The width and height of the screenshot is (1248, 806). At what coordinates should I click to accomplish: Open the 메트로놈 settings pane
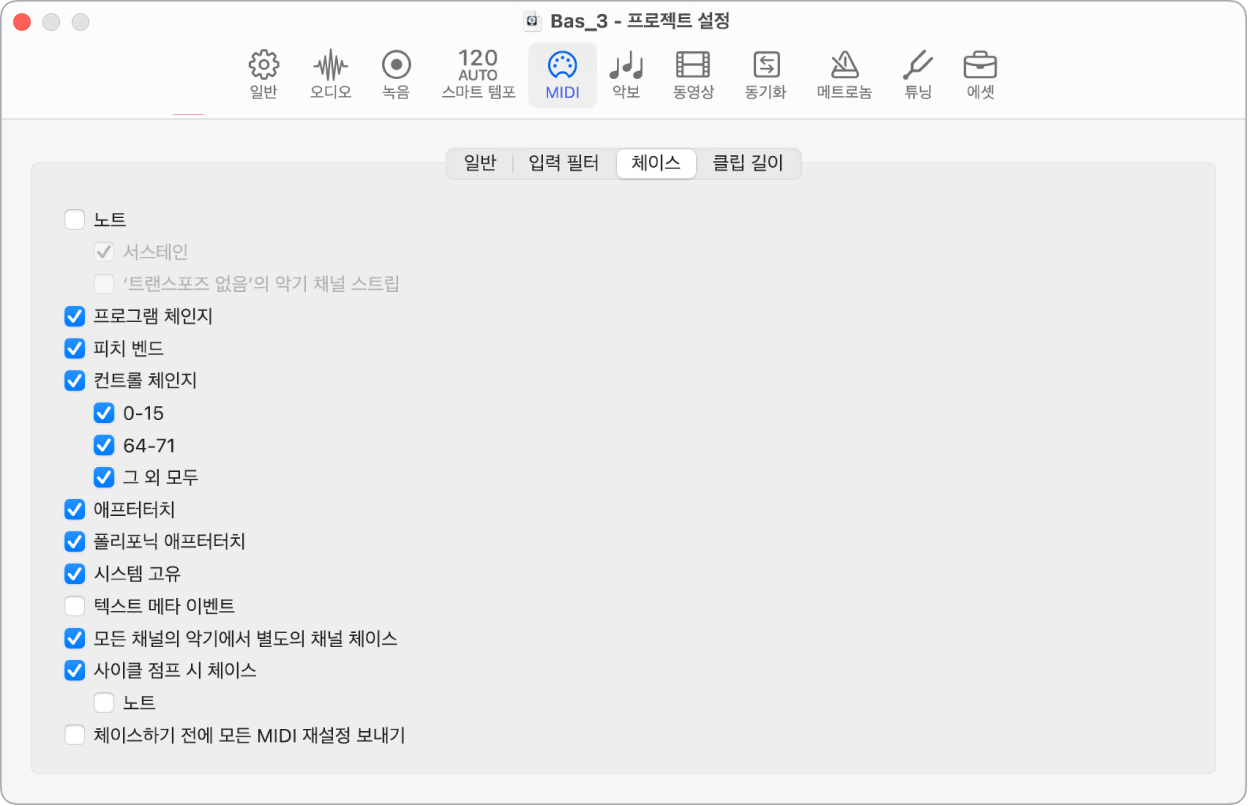pyautogui.click(x=845, y=75)
